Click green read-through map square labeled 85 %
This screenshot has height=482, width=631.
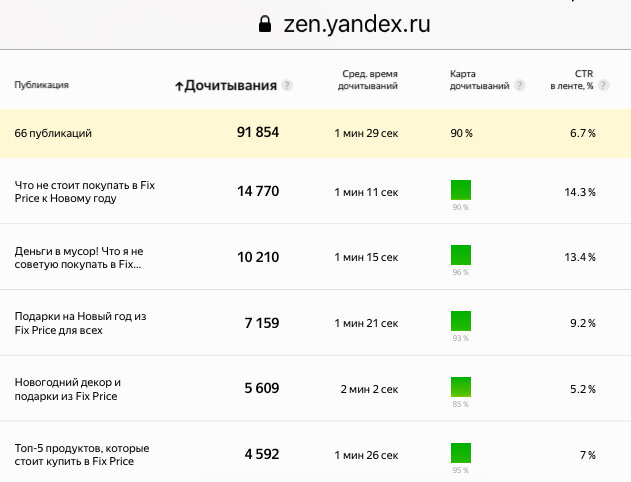click(x=461, y=387)
